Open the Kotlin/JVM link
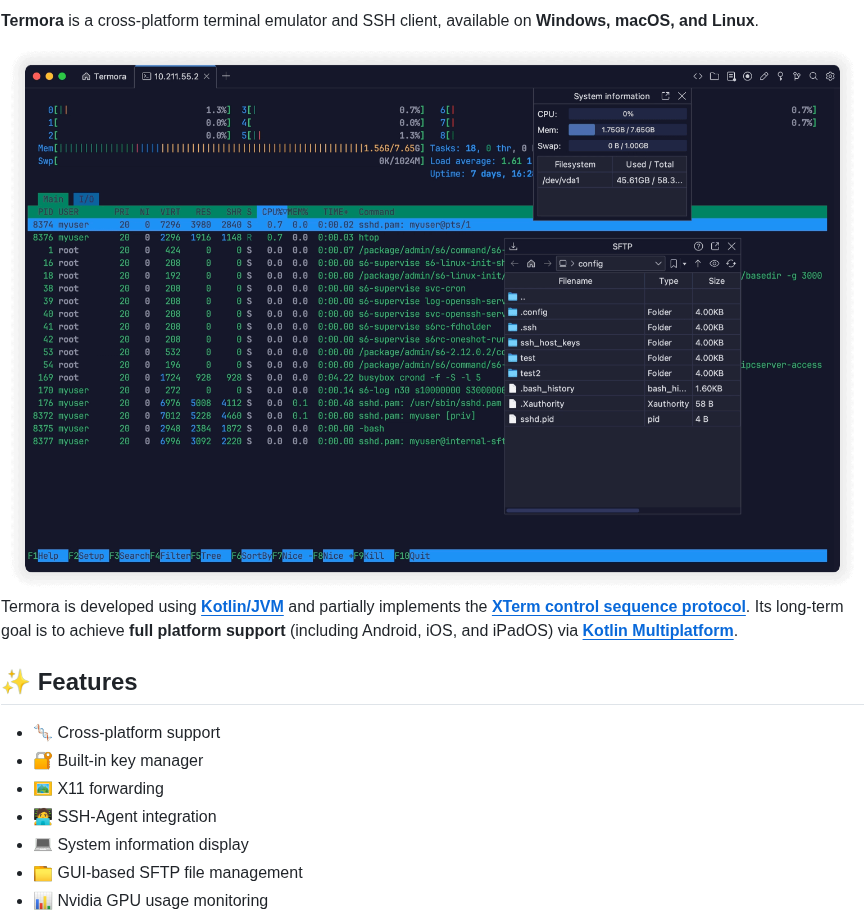This screenshot has width=864, height=912. click(242, 606)
